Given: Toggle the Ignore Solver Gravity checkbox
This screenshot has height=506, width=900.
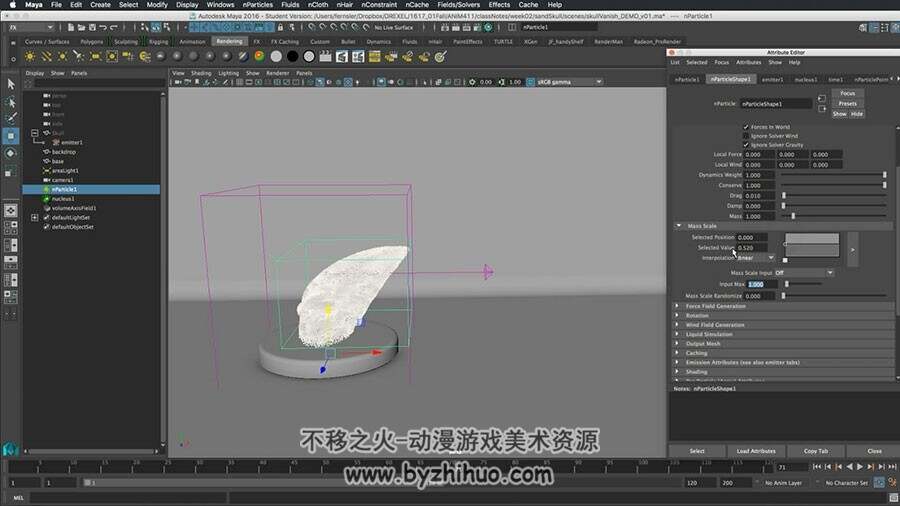Looking at the screenshot, I should (746, 145).
